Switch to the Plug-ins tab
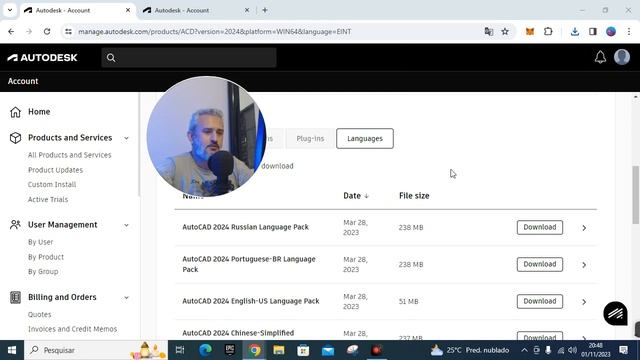The image size is (640, 360). 310,139
